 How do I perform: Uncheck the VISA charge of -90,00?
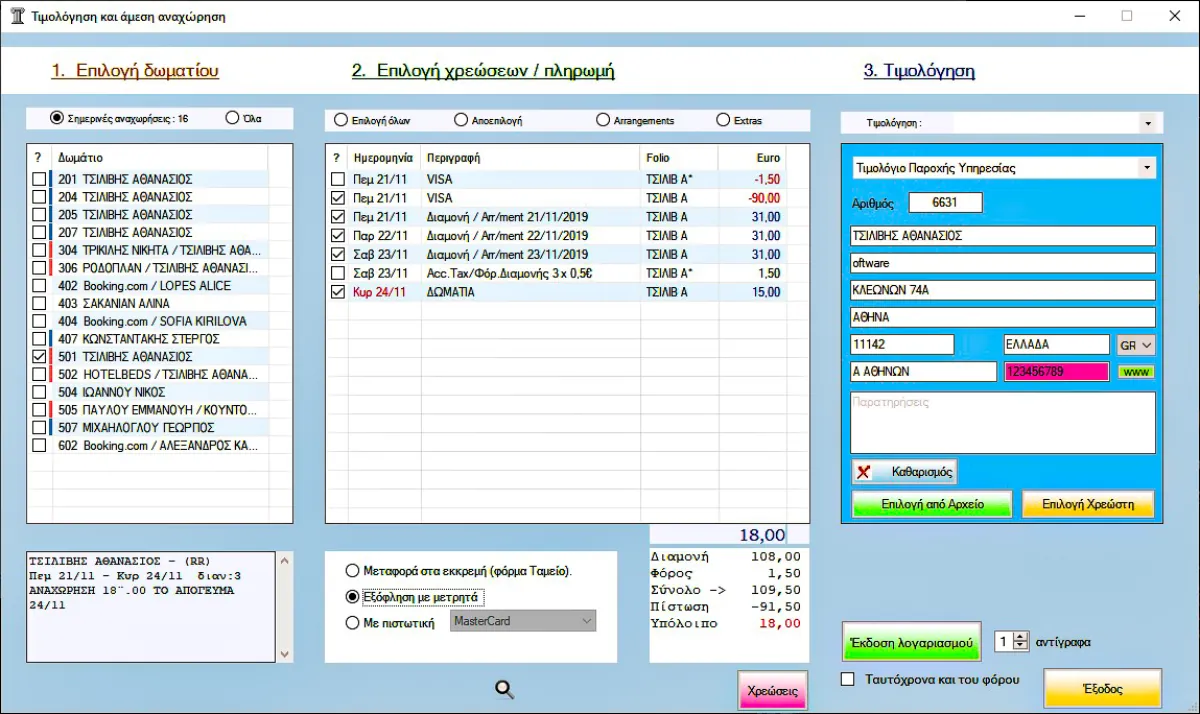point(338,198)
